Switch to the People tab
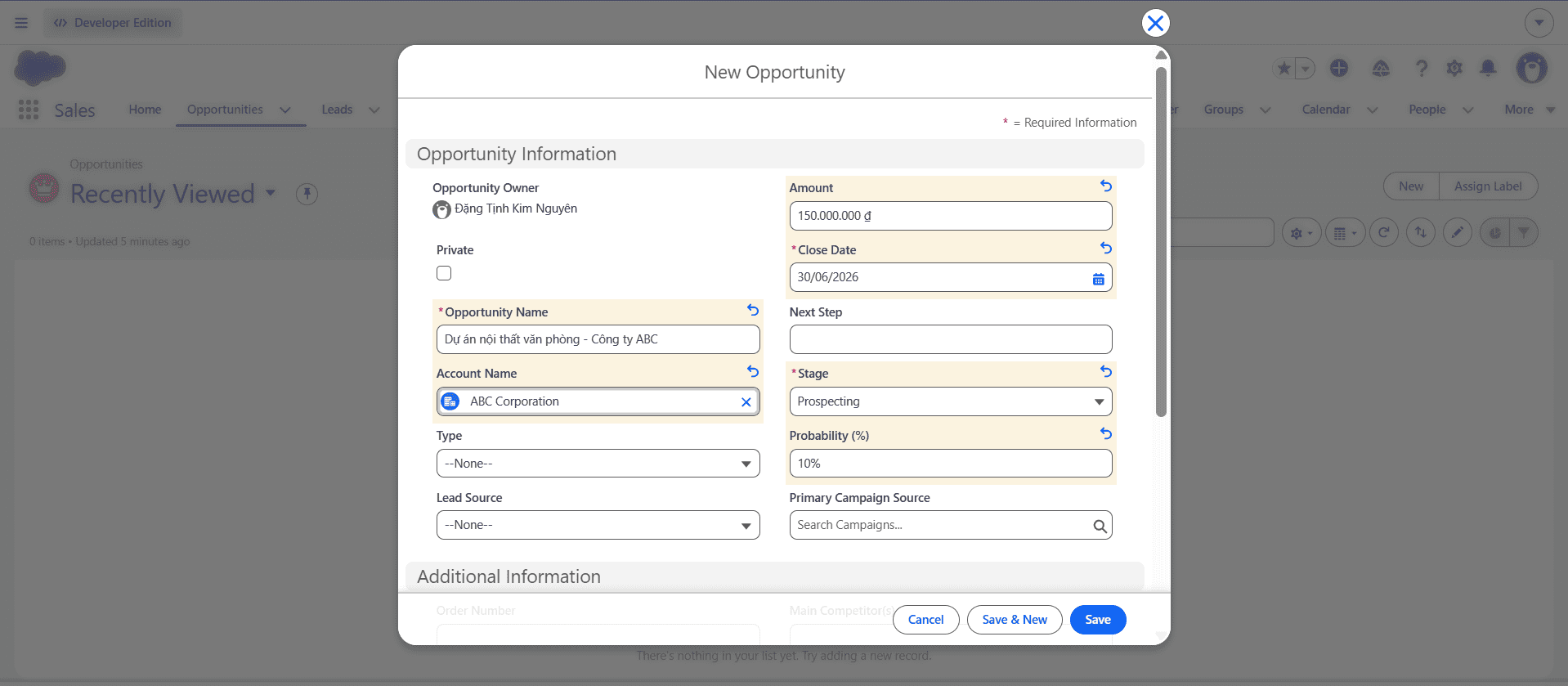Screen dimensions: 1568x686 1427,110
